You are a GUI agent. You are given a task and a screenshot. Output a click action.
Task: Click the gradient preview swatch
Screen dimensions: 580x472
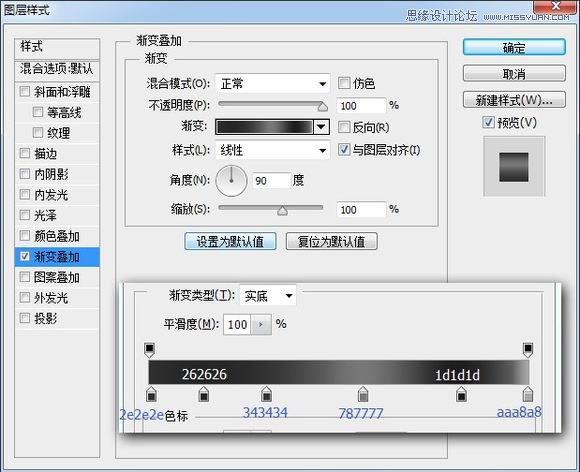pos(265,127)
